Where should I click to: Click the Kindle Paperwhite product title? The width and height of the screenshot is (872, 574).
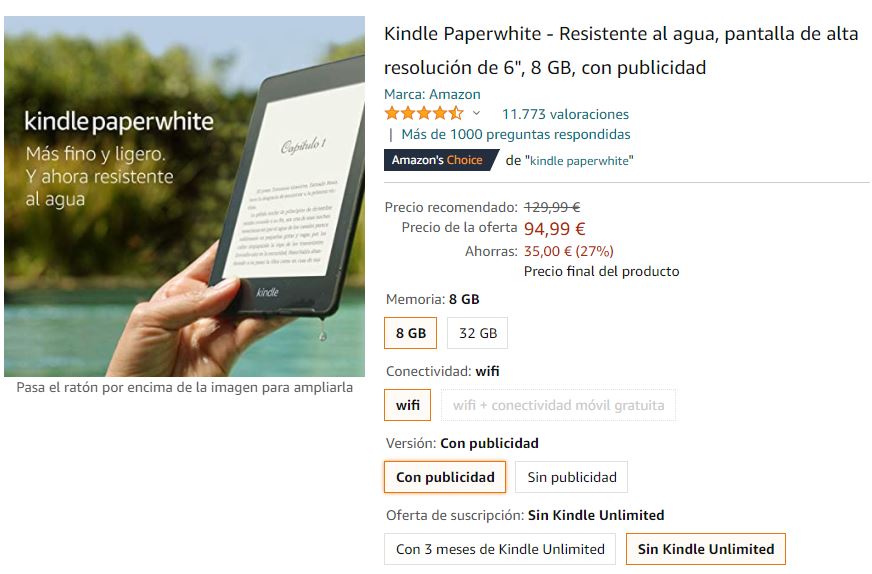pos(621,51)
